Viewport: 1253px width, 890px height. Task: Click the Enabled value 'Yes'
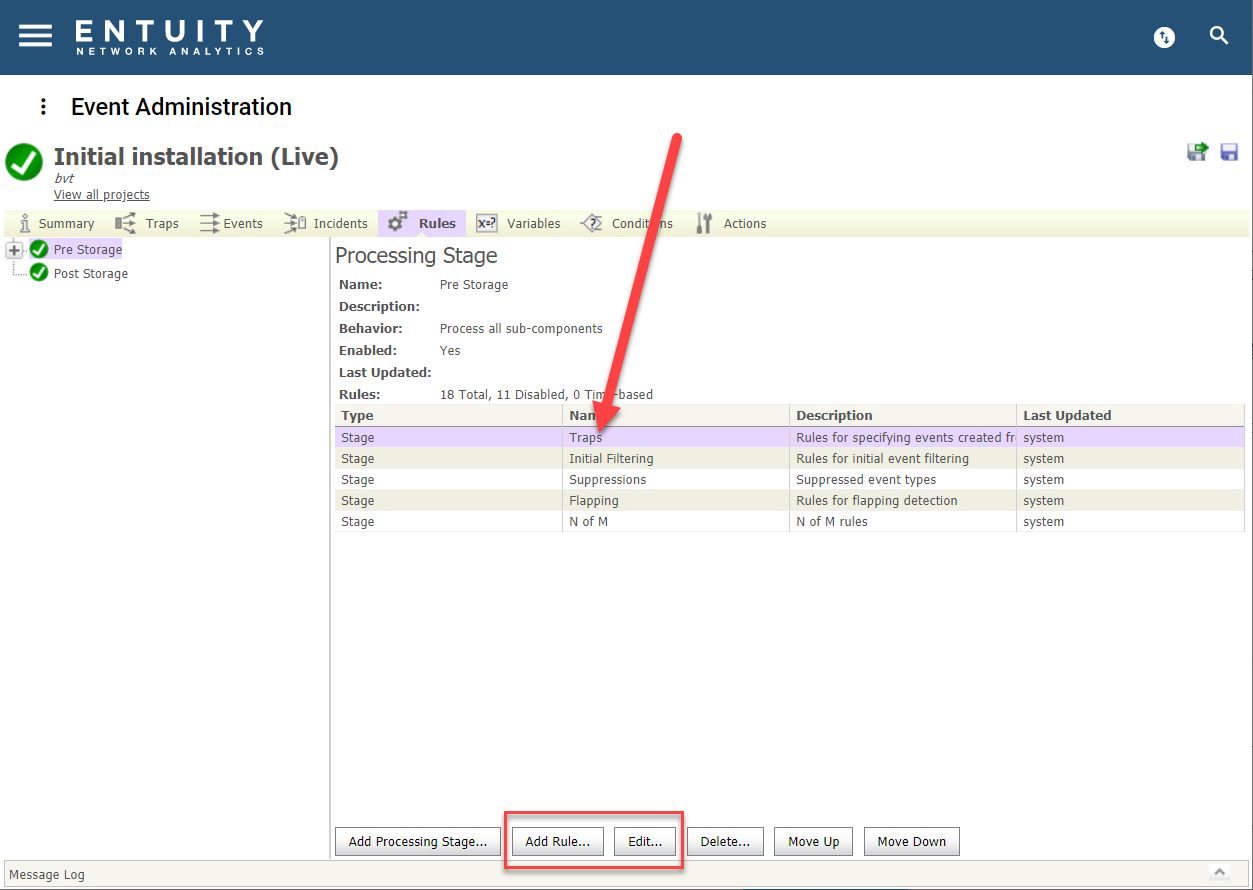(x=450, y=351)
